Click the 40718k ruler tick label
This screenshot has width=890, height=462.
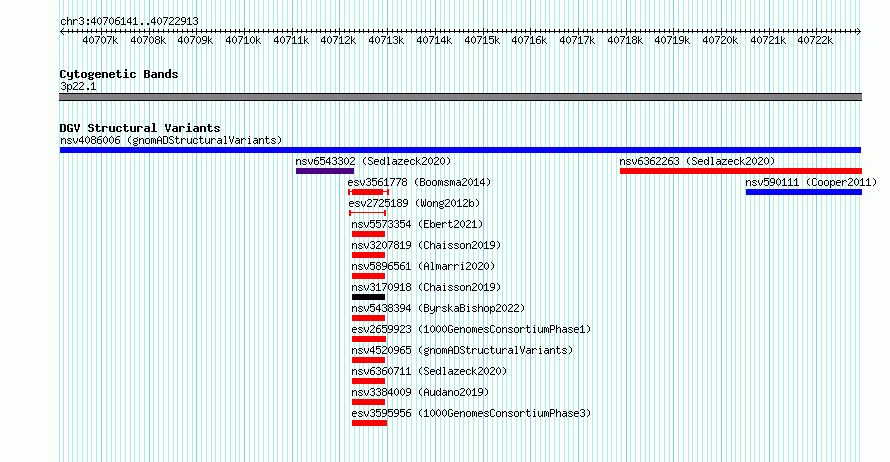pos(625,40)
